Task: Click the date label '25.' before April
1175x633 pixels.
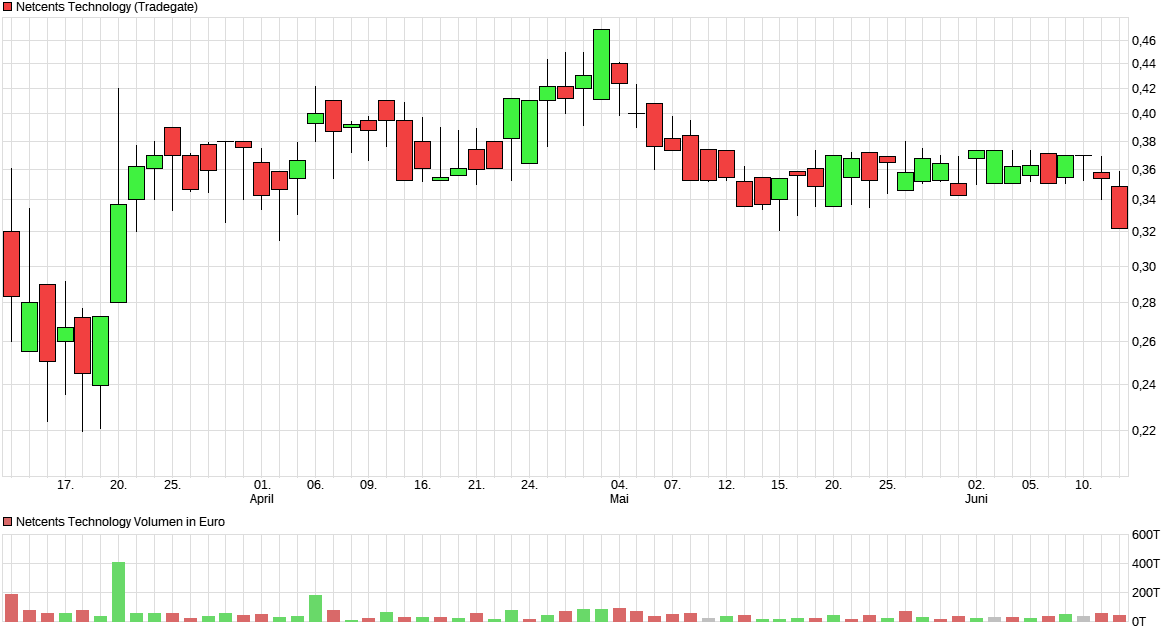Action: pos(172,485)
